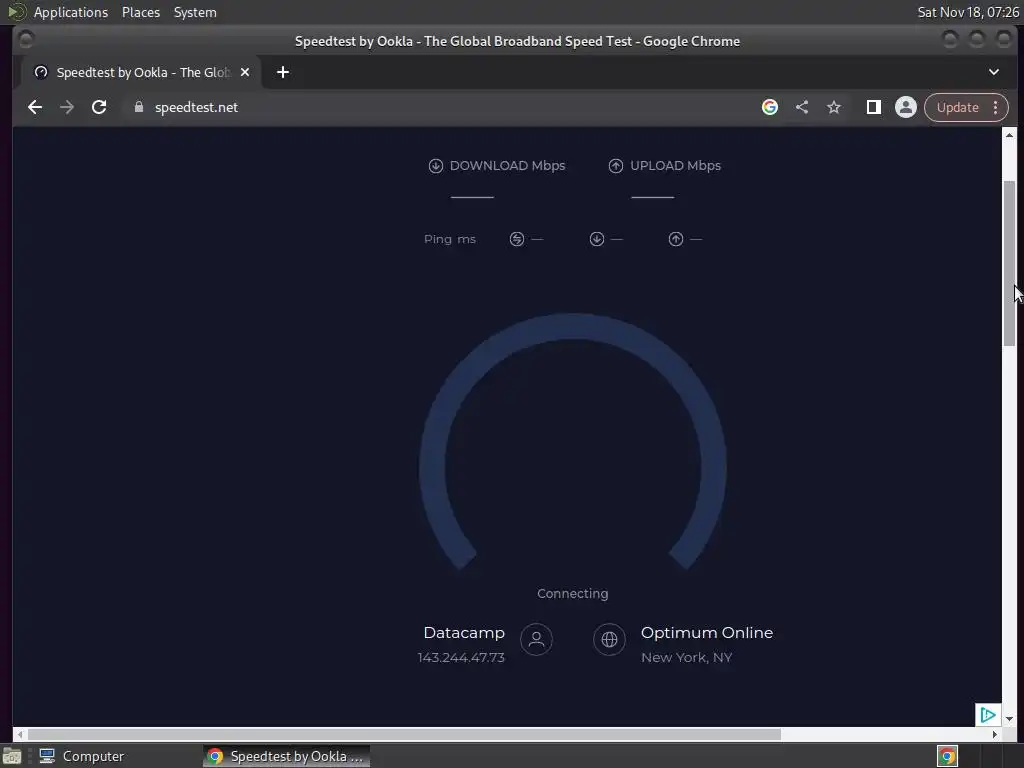Click the download arrow icon beside DOWNLOAD Mbps
The width and height of the screenshot is (1024, 768).
[436, 166]
